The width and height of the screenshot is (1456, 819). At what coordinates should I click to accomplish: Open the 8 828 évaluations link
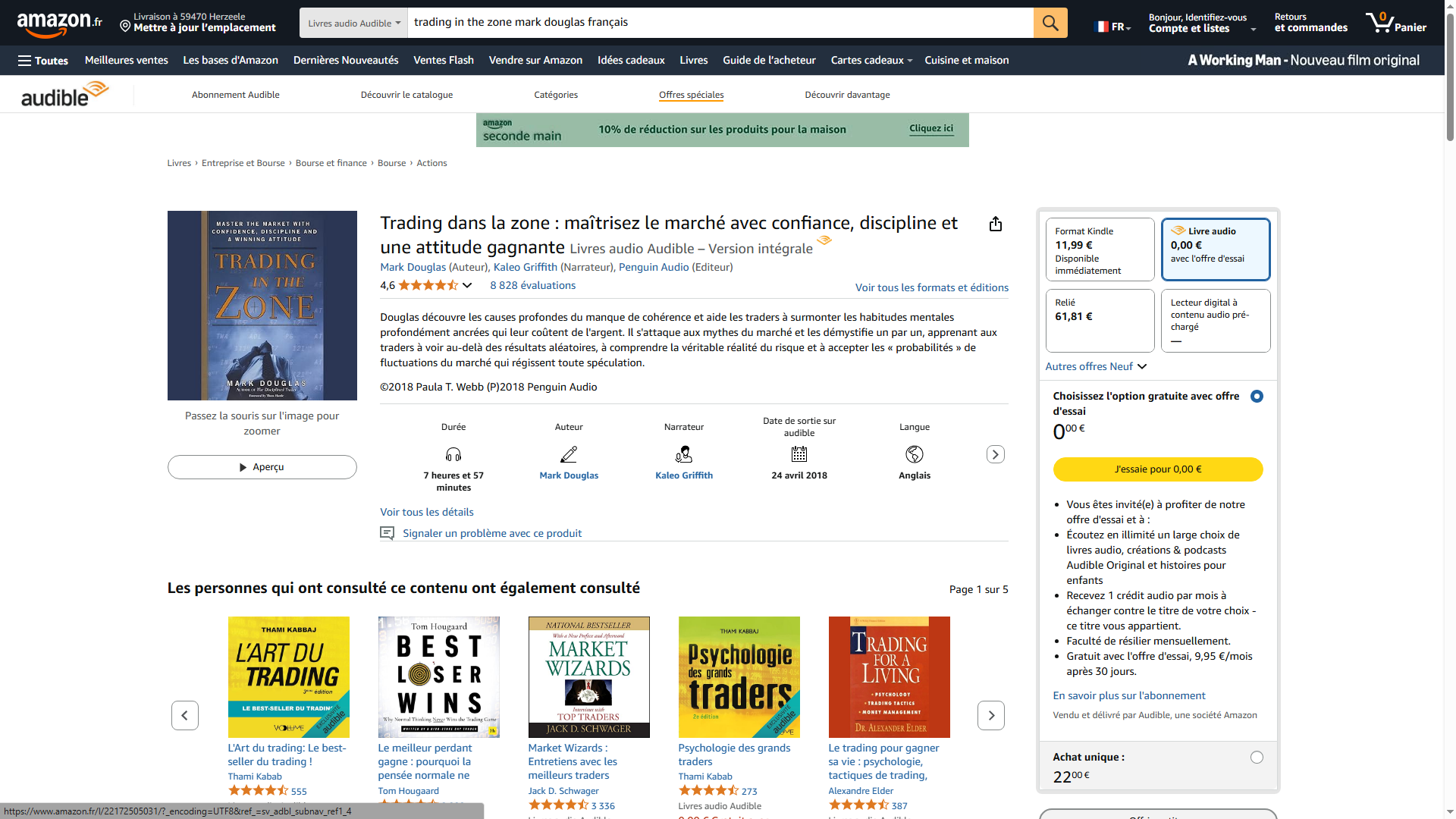(532, 286)
